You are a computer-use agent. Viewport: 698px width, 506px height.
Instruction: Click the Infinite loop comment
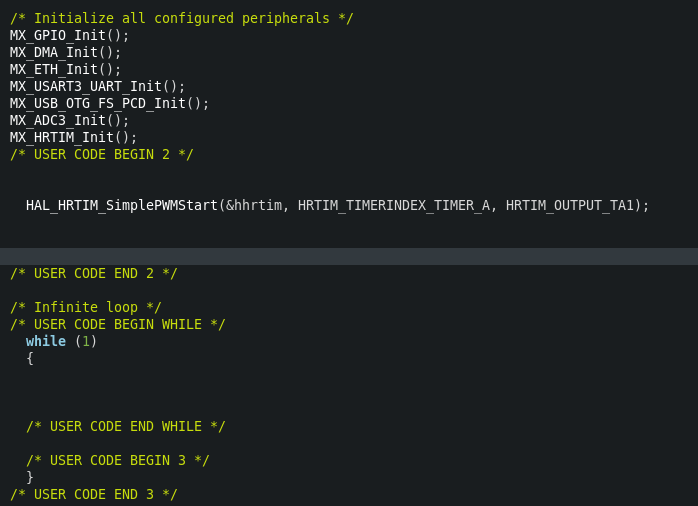click(85, 307)
